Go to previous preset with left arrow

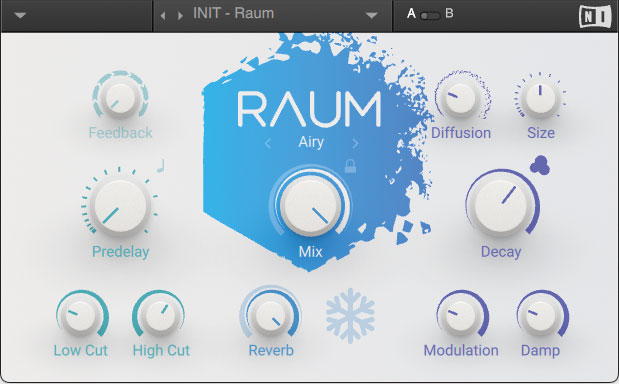(x=163, y=16)
